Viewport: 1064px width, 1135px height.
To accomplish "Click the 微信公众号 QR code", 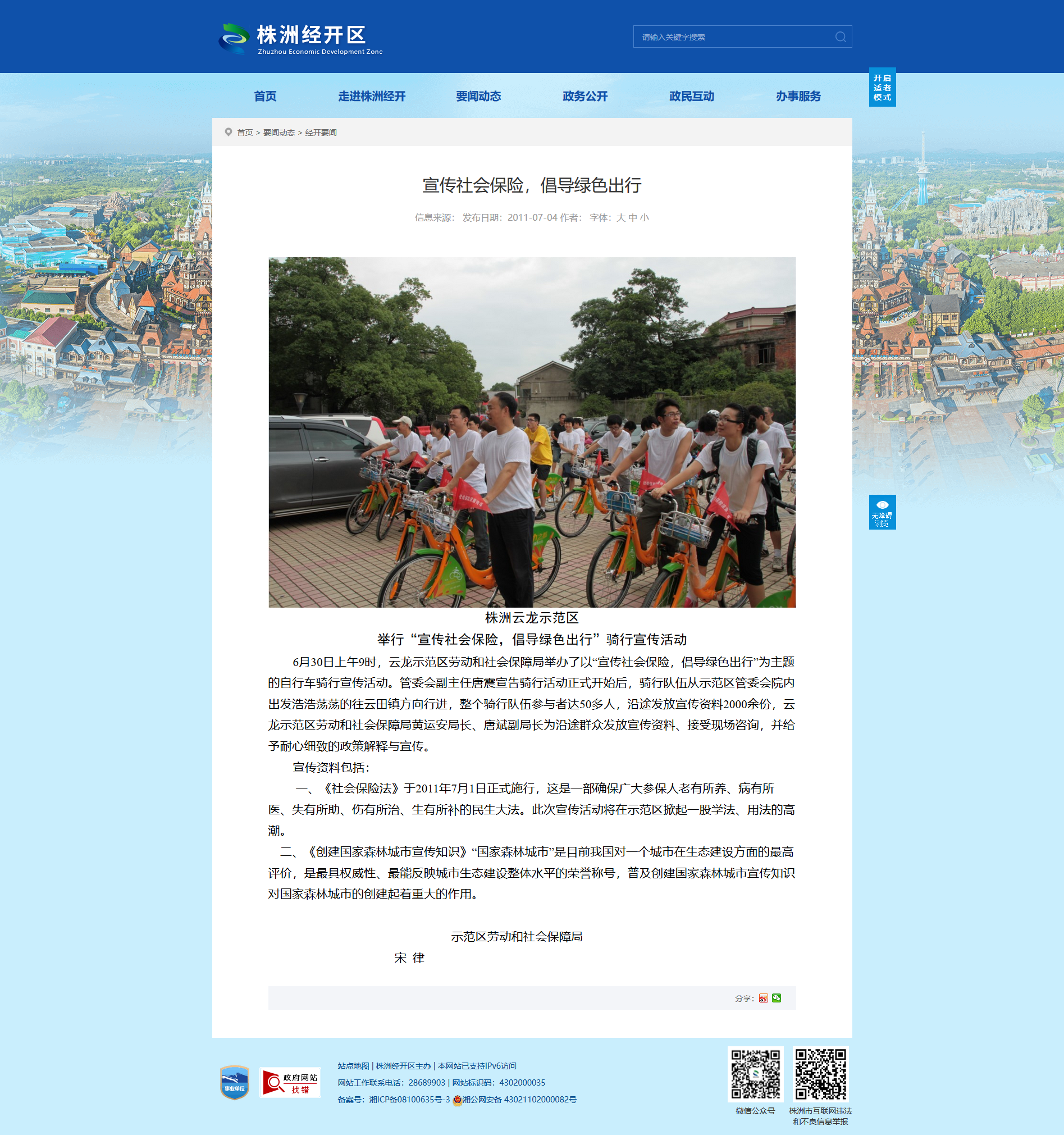I will tap(755, 1074).
